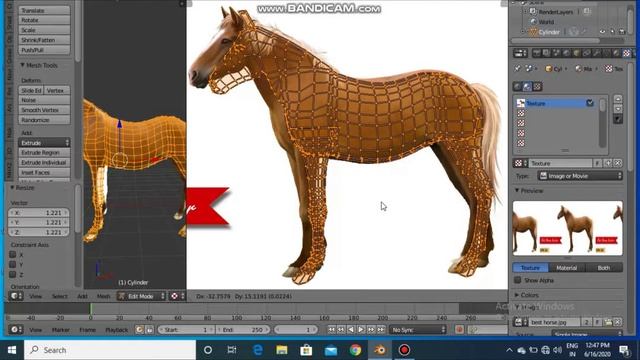Screen dimensions: 640x360
Task: Select the other texture context checker button
Action: click(x=537, y=87)
